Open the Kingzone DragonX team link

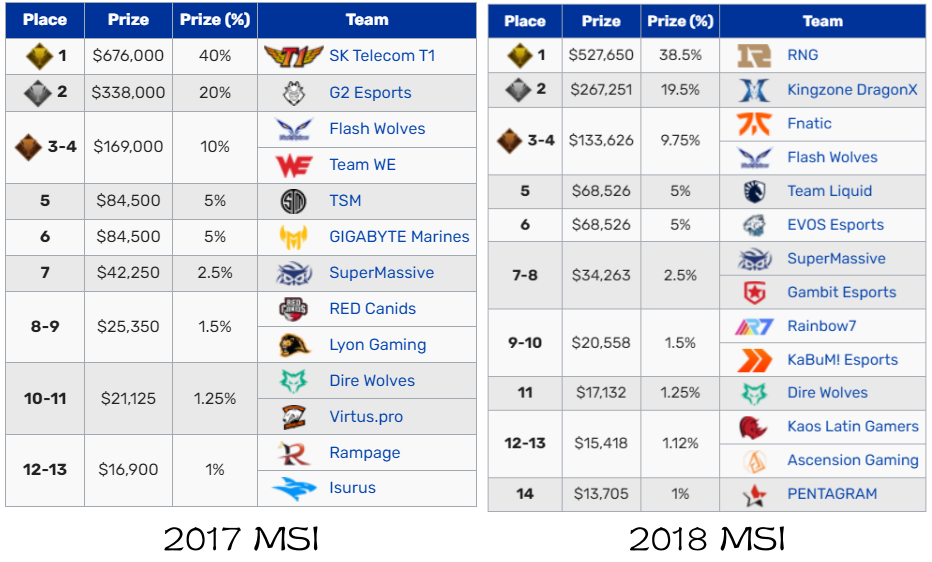point(852,90)
